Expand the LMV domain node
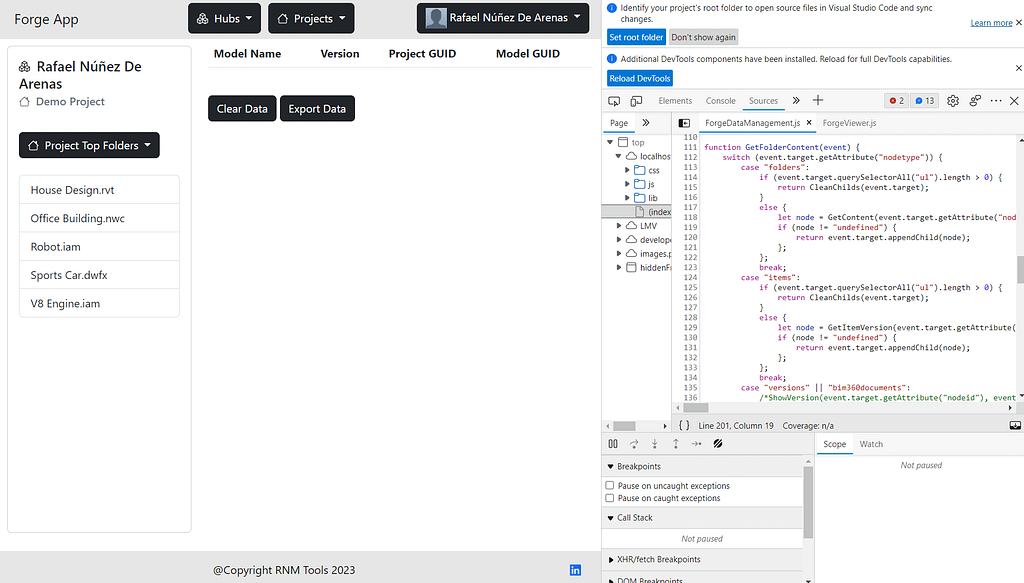The height and width of the screenshot is (583, 1024). [x=619, y=226]
